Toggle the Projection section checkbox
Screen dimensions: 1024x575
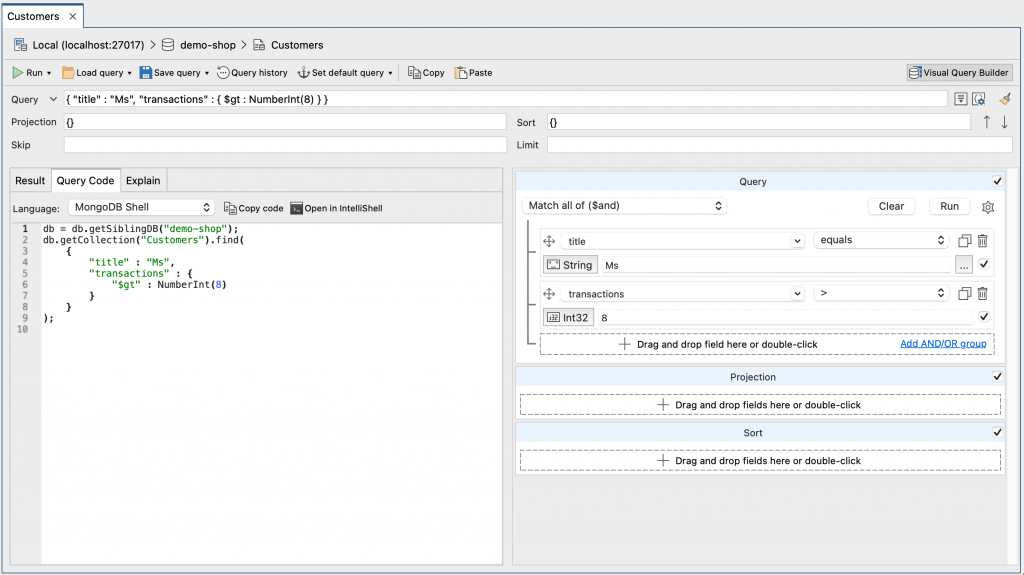coord(997,377)
